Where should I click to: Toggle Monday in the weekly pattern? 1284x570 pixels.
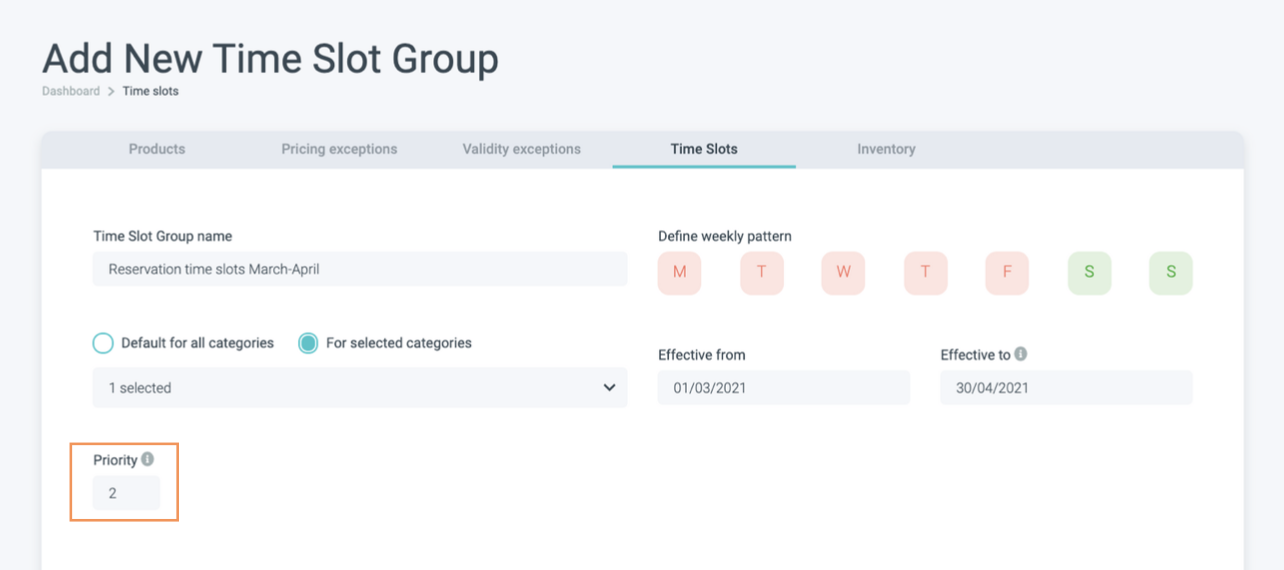click(x=680, y=273)
